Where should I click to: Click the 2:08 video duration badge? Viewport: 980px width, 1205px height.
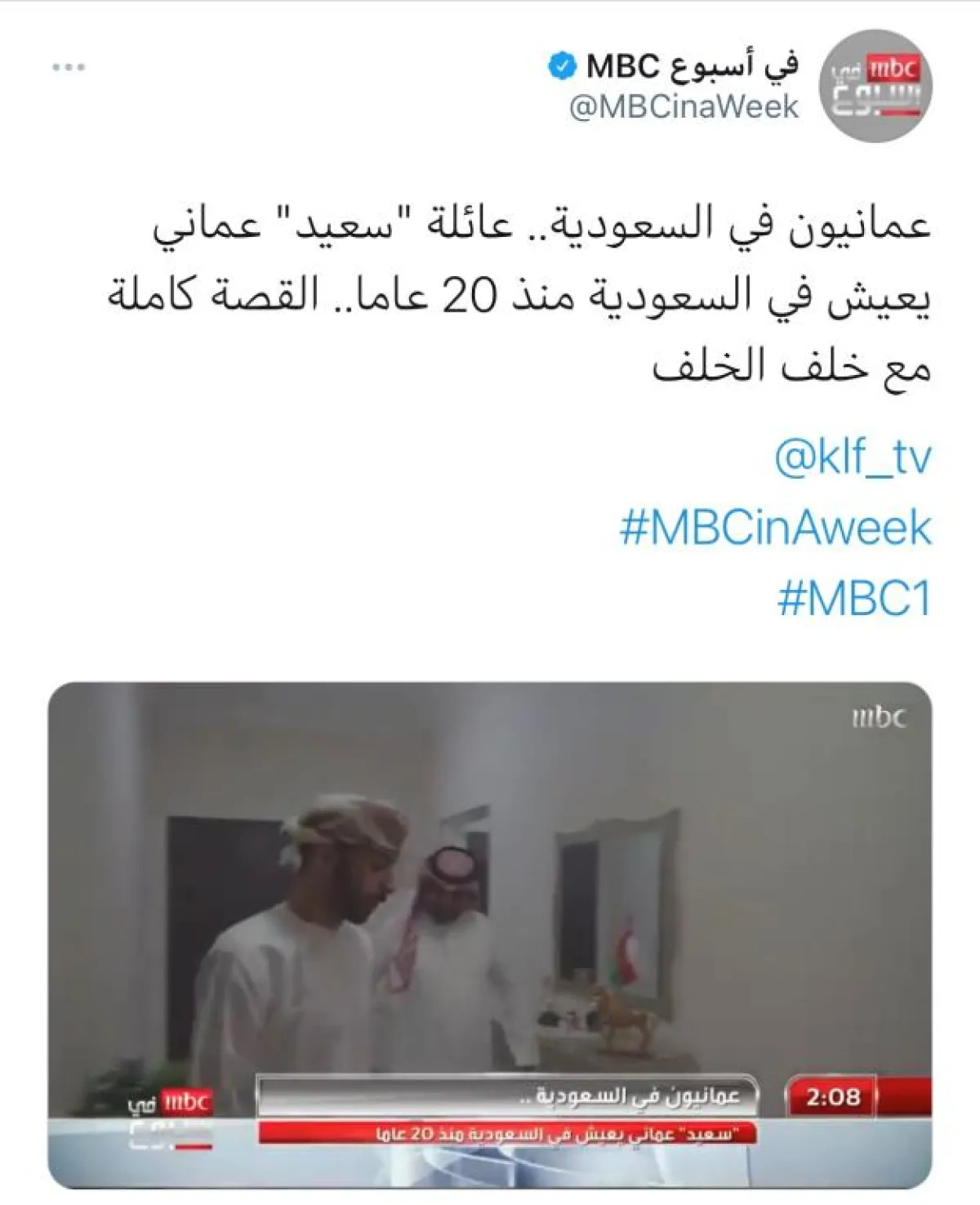832,1097
